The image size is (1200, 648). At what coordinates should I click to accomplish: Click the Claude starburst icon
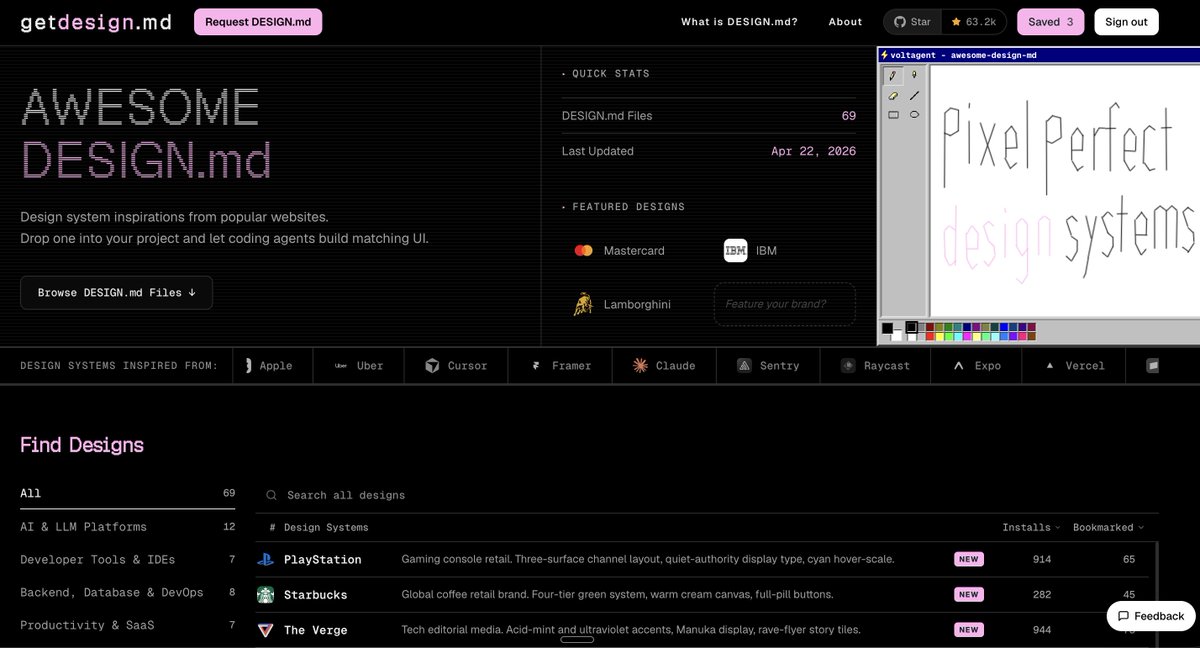640,366
